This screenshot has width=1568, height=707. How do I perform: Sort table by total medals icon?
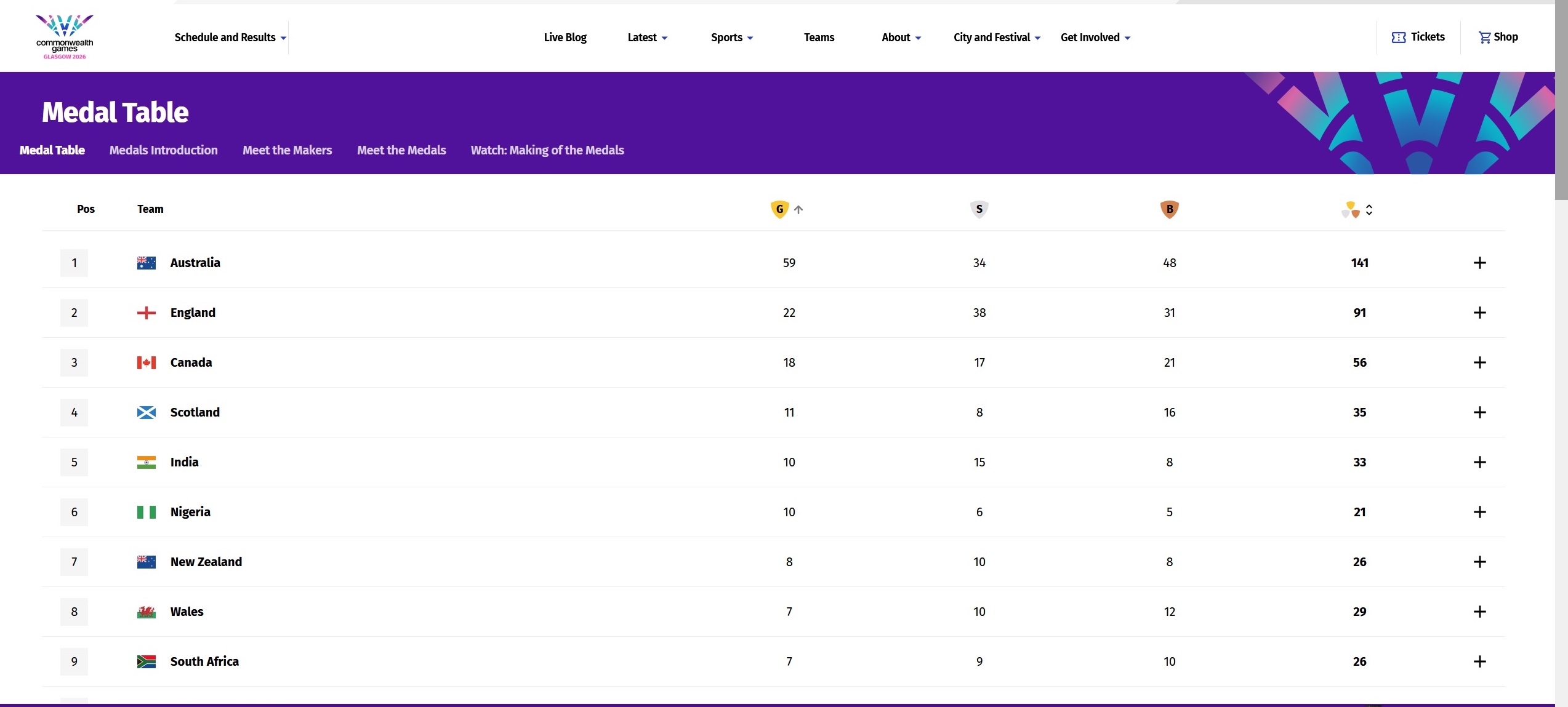1351,210
